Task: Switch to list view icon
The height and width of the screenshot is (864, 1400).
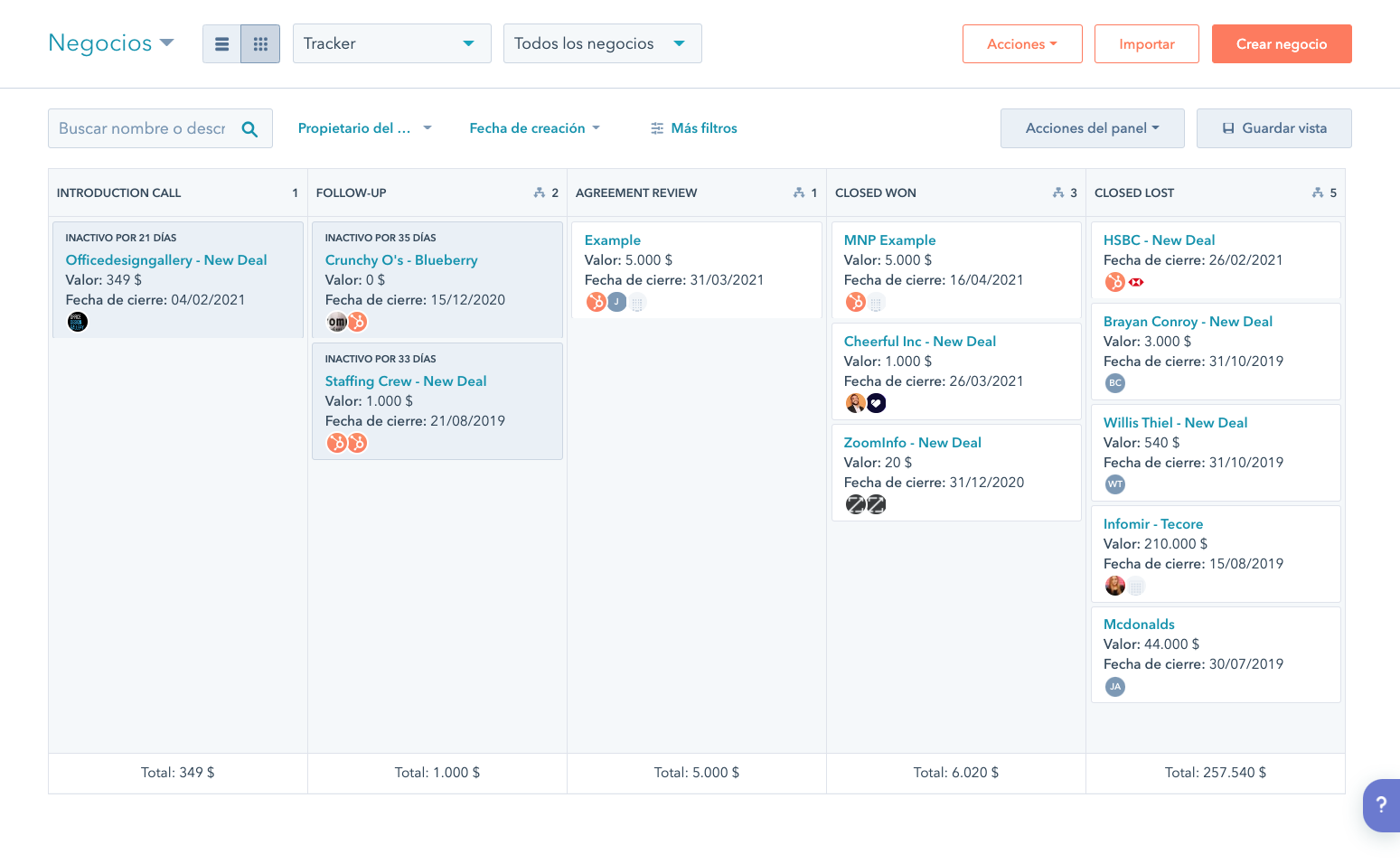Action: 221,43
